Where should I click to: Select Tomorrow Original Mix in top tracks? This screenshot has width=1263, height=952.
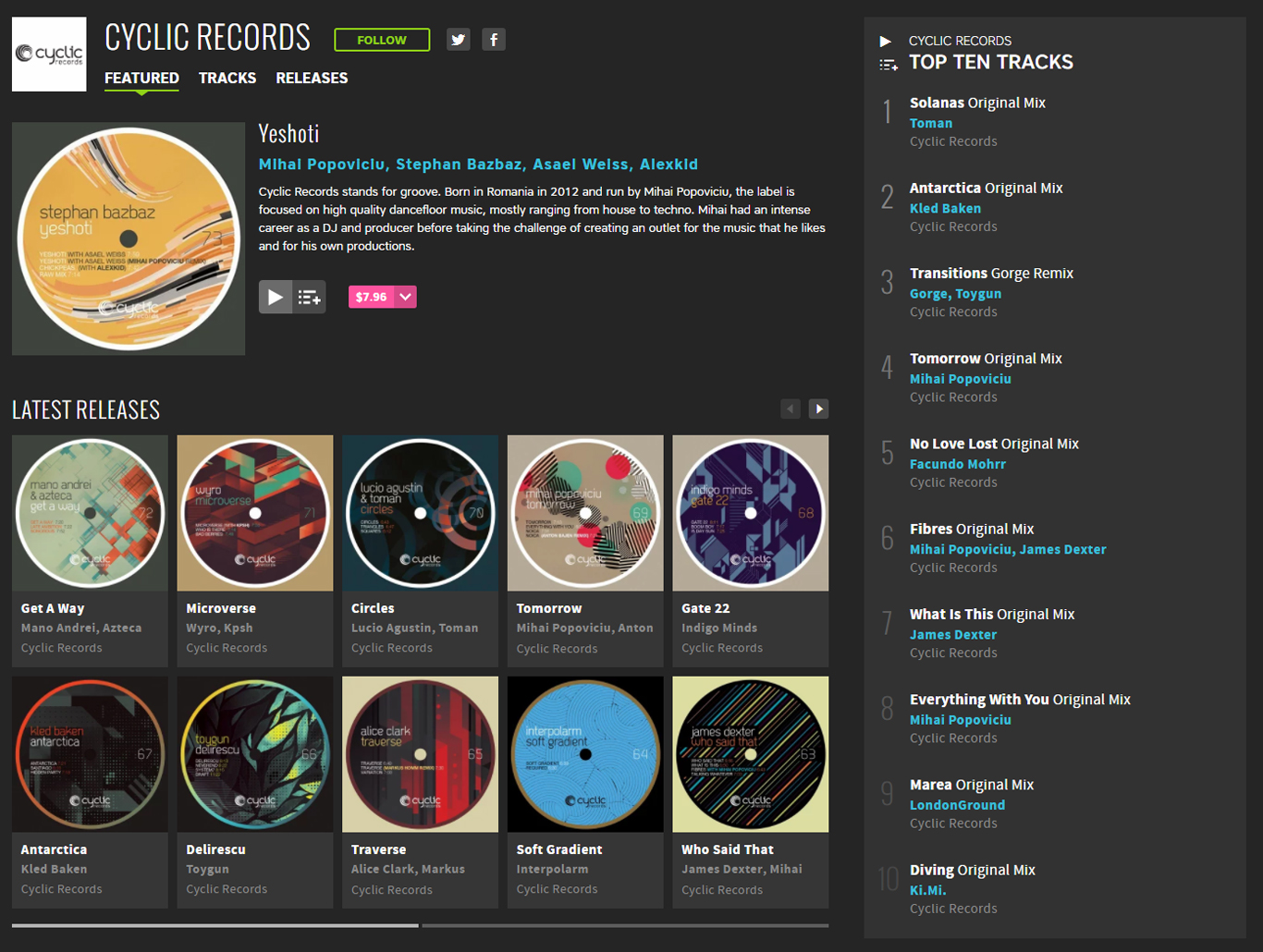tap(986, 358)
